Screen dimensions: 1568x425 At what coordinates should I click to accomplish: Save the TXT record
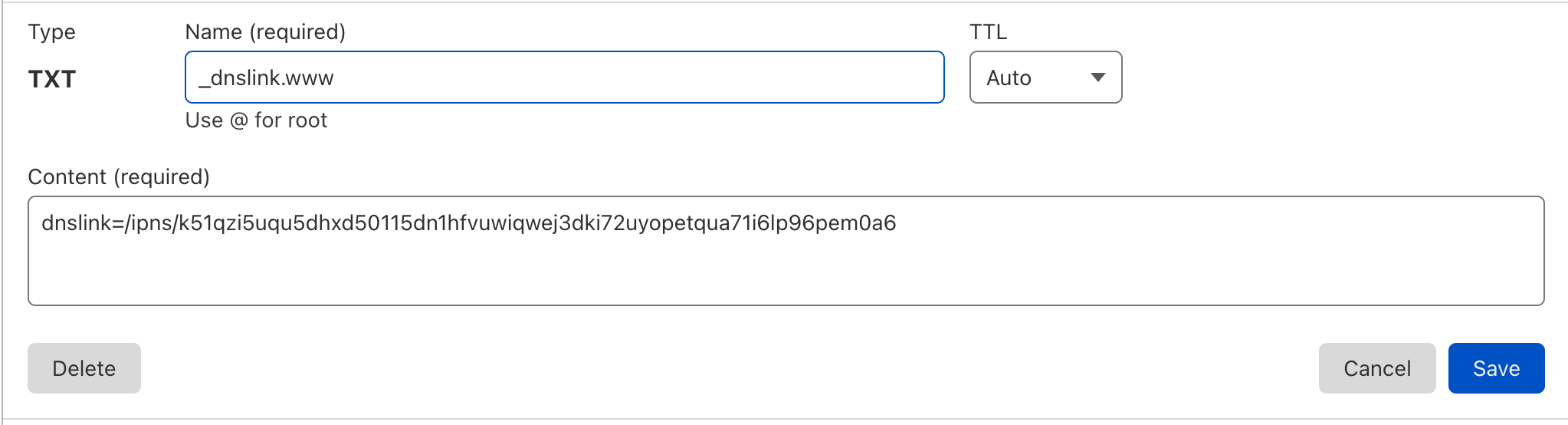1496,368
